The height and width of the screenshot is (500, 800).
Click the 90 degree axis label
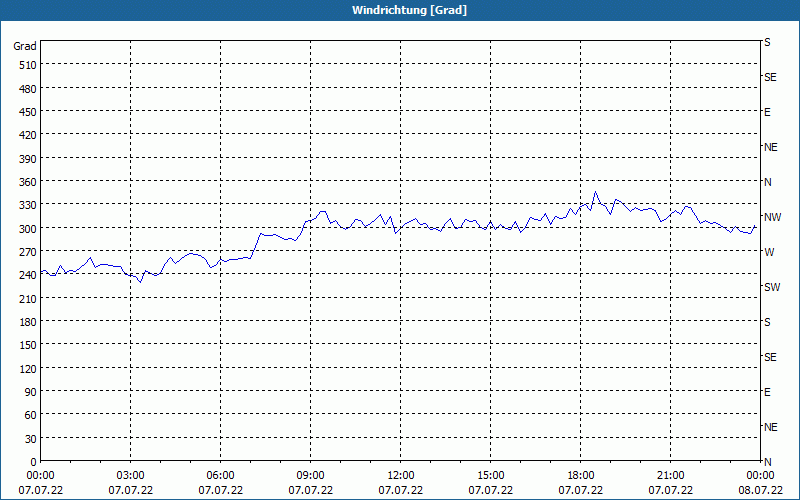point(31,392)
